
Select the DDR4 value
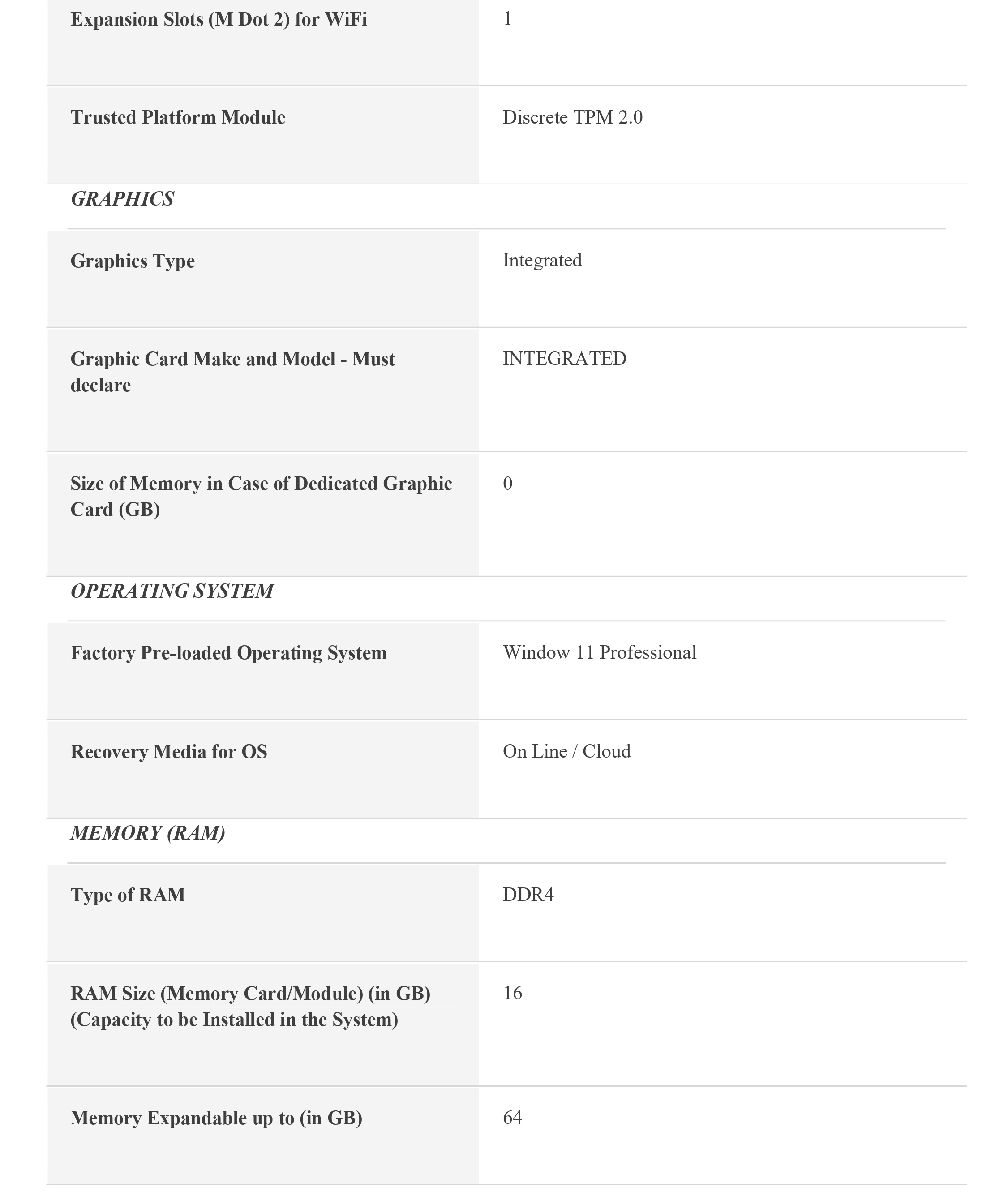528,895
